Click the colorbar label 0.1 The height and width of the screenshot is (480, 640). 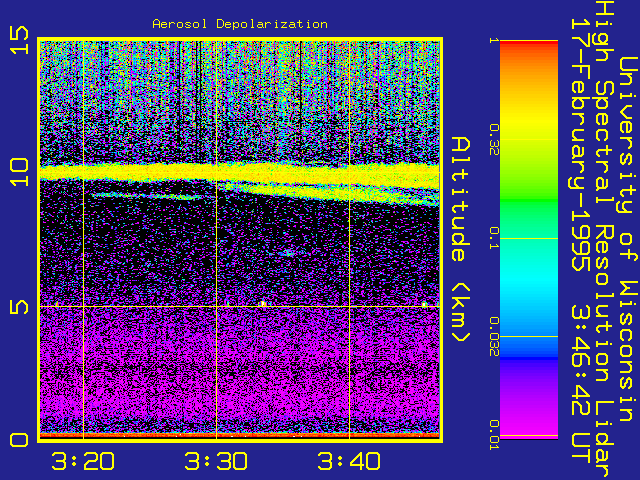click(x=494, y=238)
